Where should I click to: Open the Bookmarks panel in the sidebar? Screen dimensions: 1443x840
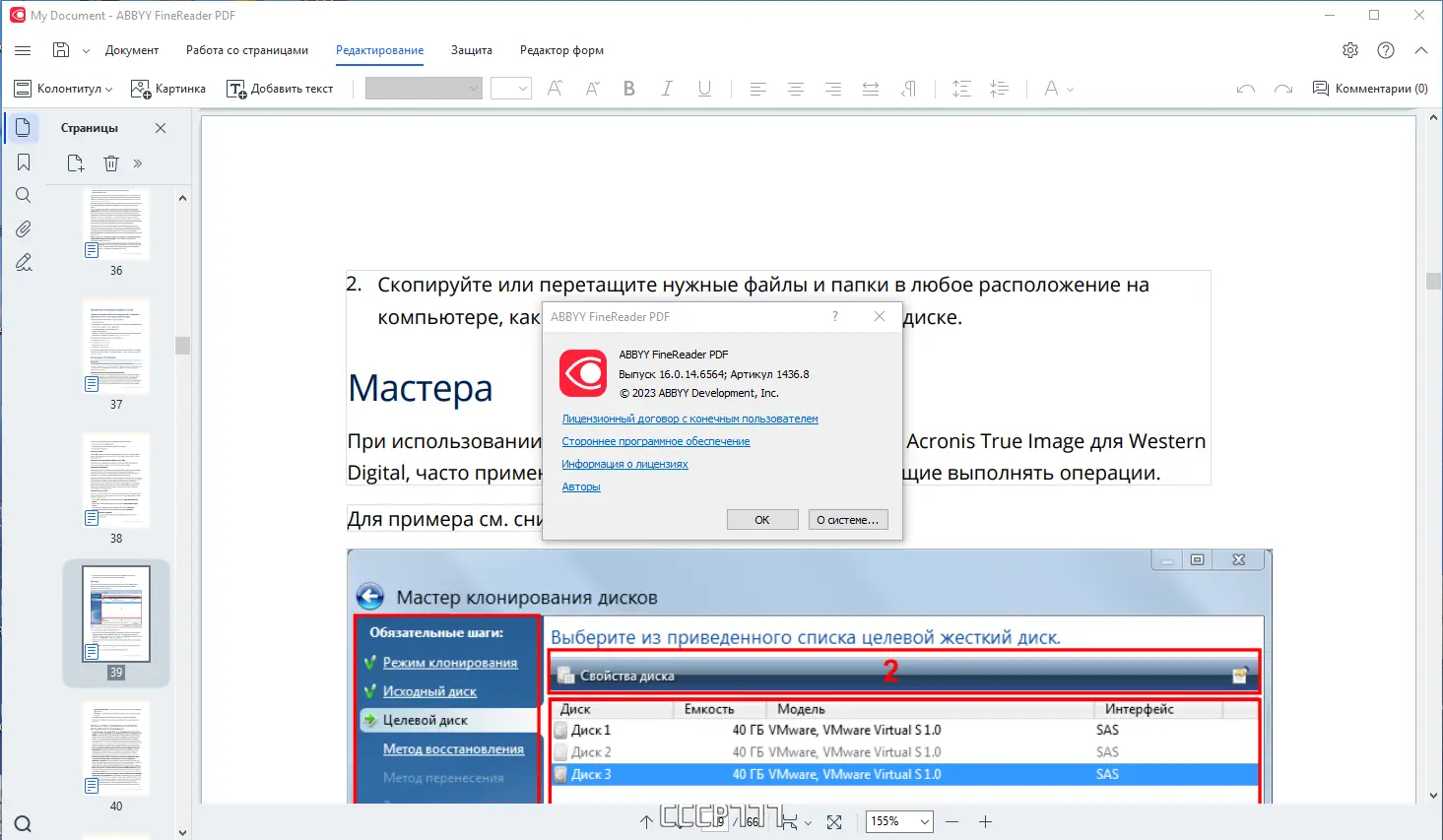click(x=22, y=161)
